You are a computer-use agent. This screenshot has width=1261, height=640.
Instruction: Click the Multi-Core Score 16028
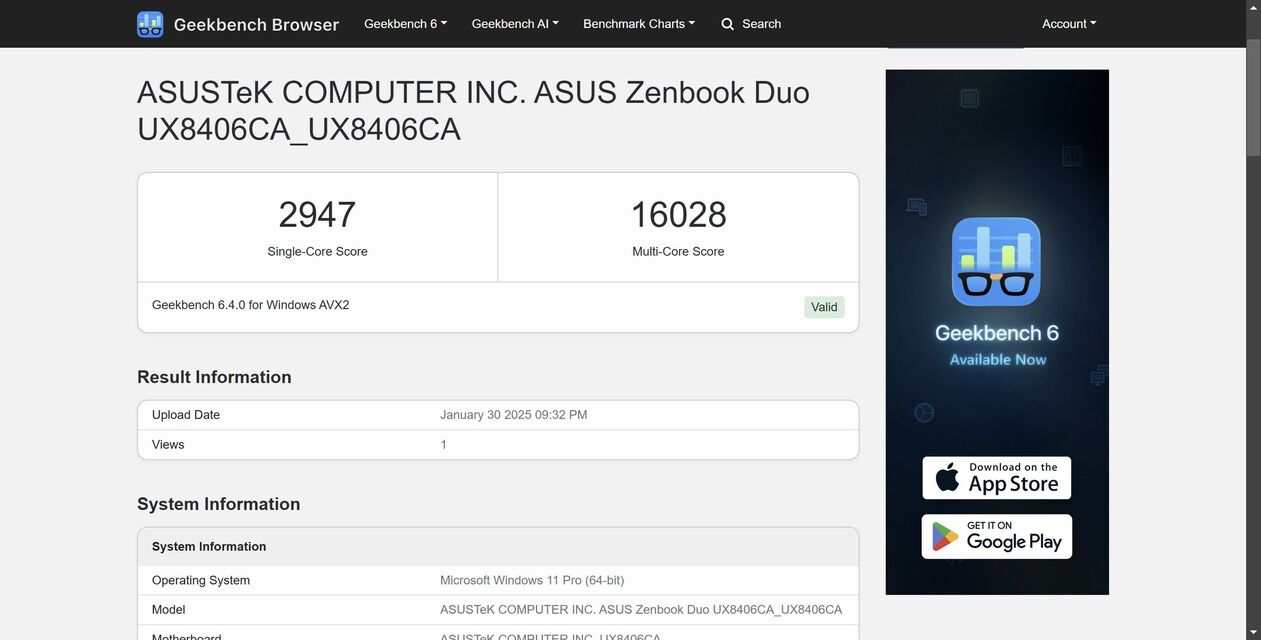(x=678, y=214)
